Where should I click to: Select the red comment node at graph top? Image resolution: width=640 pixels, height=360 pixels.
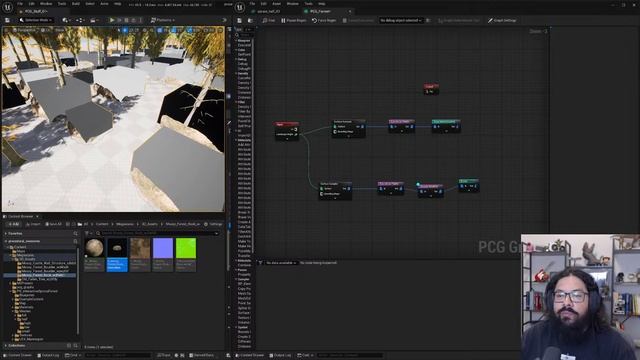point(431,89)
